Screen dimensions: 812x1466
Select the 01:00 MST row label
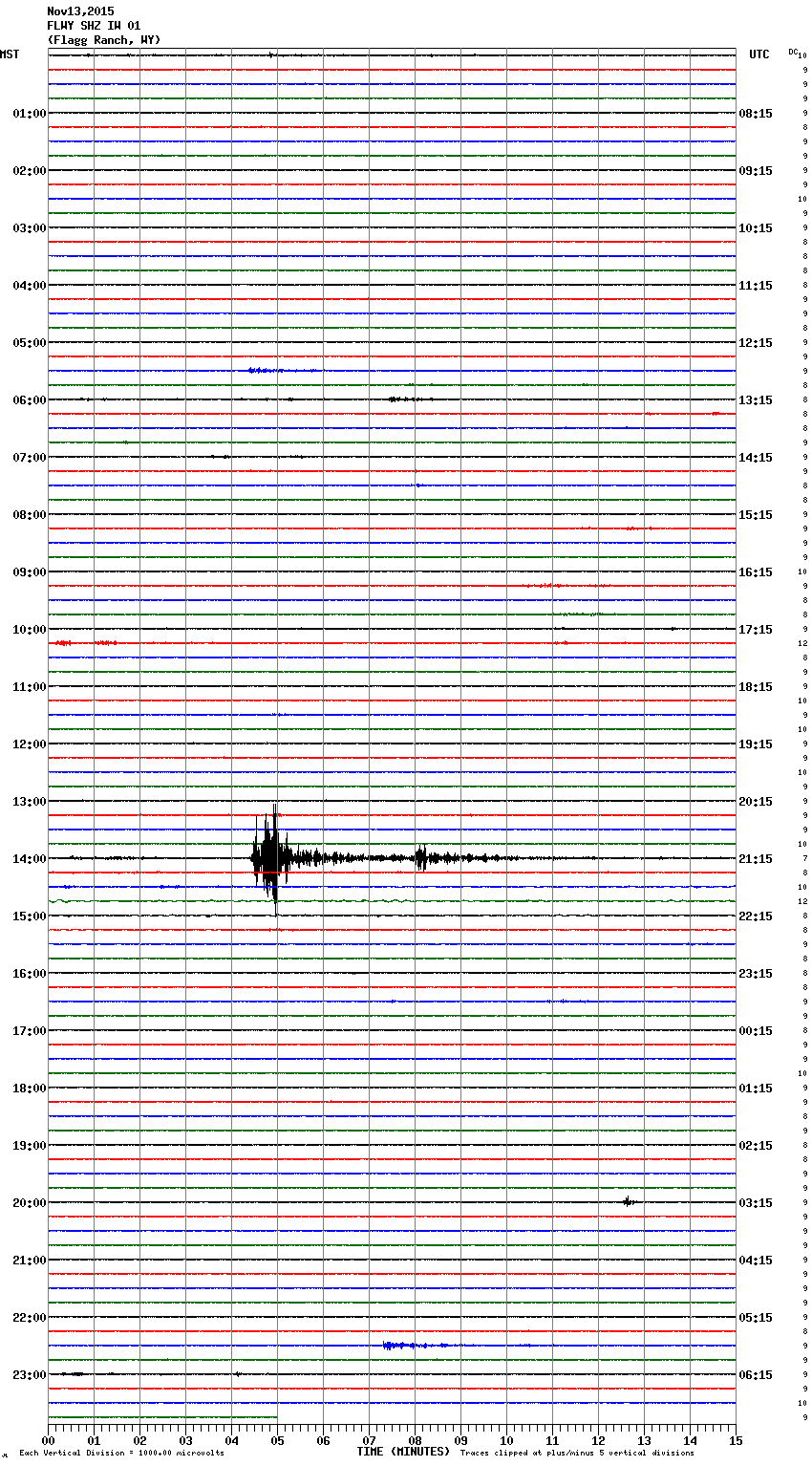(30, 114)
